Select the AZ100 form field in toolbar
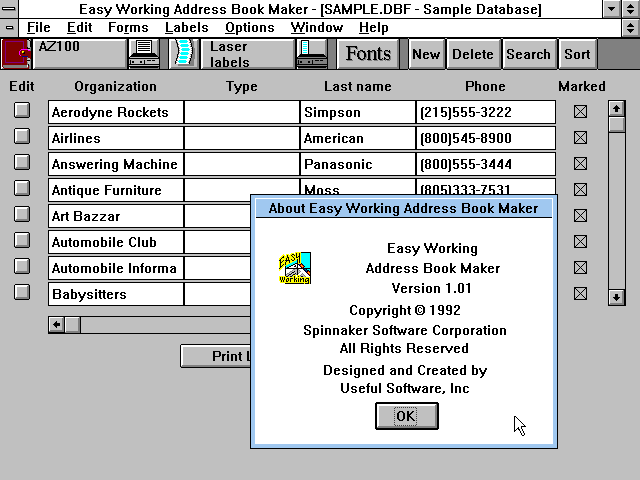The height and width of the screenshot is (480, 640). (80, 54)
